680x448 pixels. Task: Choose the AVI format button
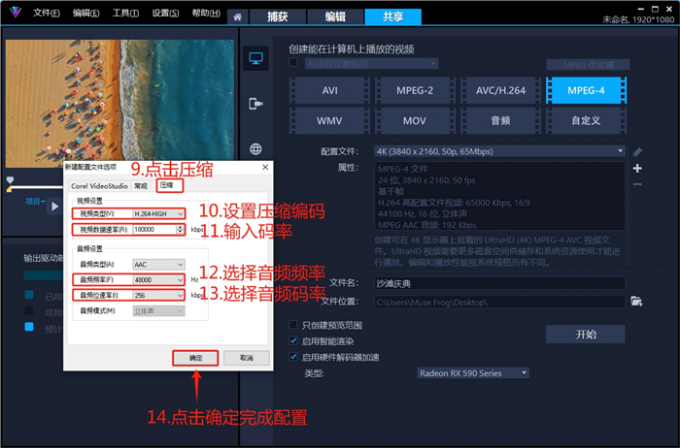coord(330,90)
